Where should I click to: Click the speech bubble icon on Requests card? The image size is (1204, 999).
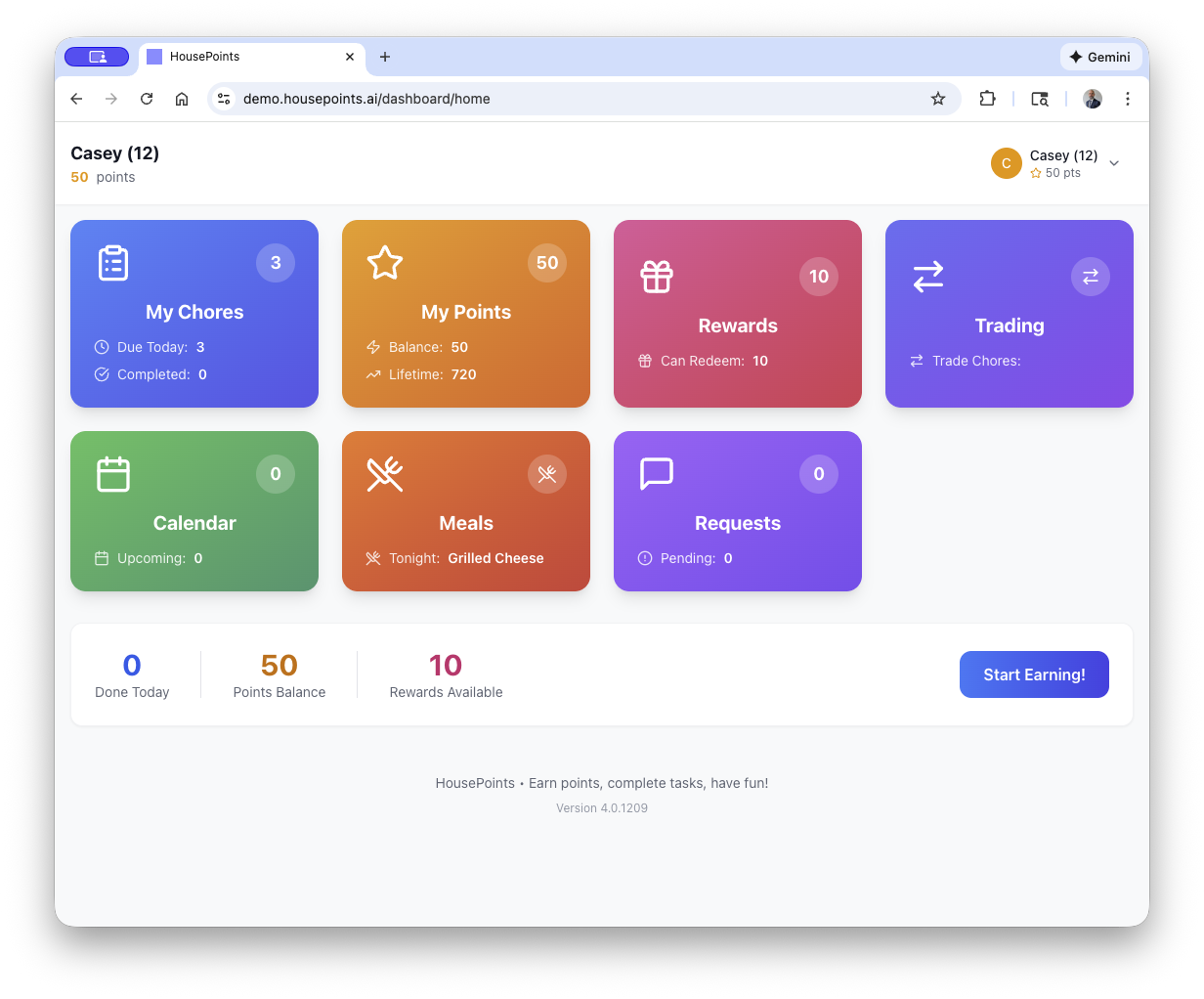coord(657,474)
